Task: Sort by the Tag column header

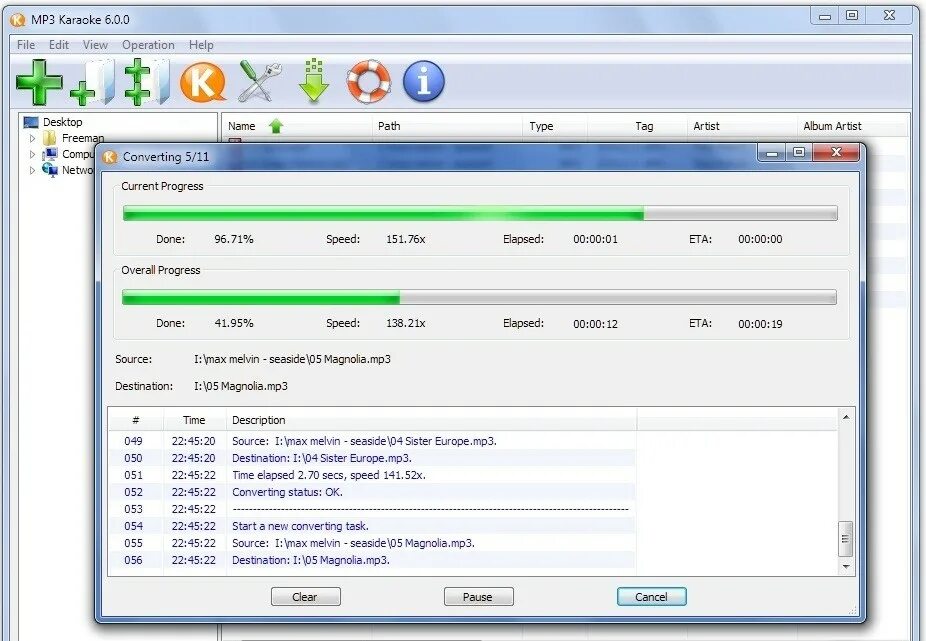Action: pyautogui.click(x=637, y=126)
